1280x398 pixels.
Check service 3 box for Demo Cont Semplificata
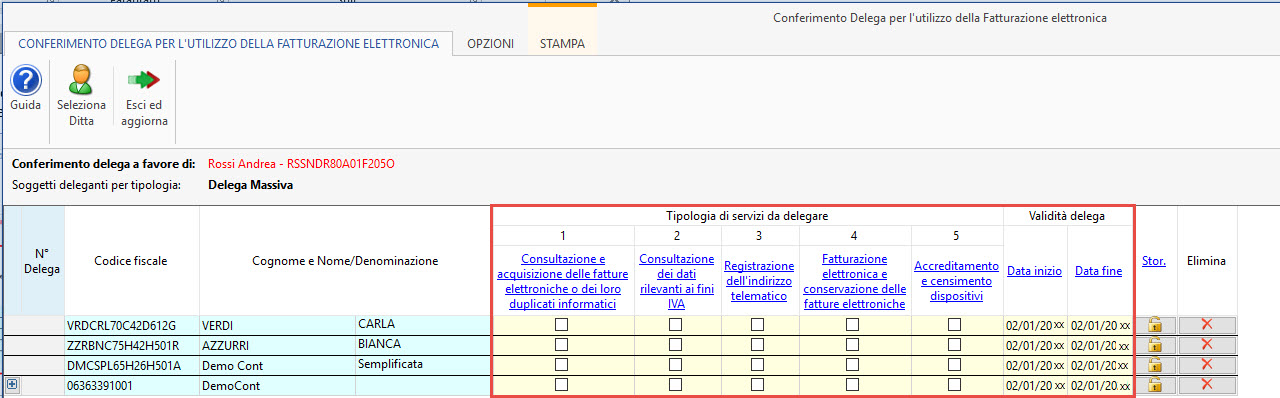(x=758, y=365)
